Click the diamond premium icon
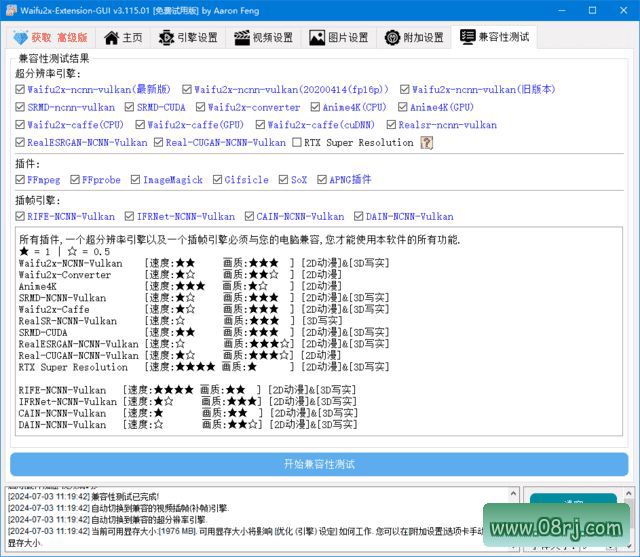Image resolution: width=640 pixels, height=557 pixels. click(x=20, y=38)
